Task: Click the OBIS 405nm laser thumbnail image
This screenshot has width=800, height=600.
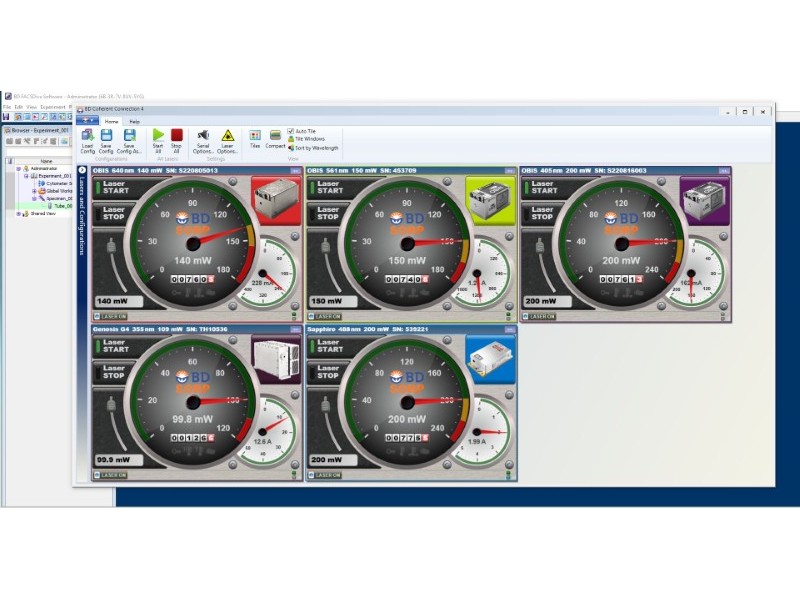Action: [x=705, y=201]
